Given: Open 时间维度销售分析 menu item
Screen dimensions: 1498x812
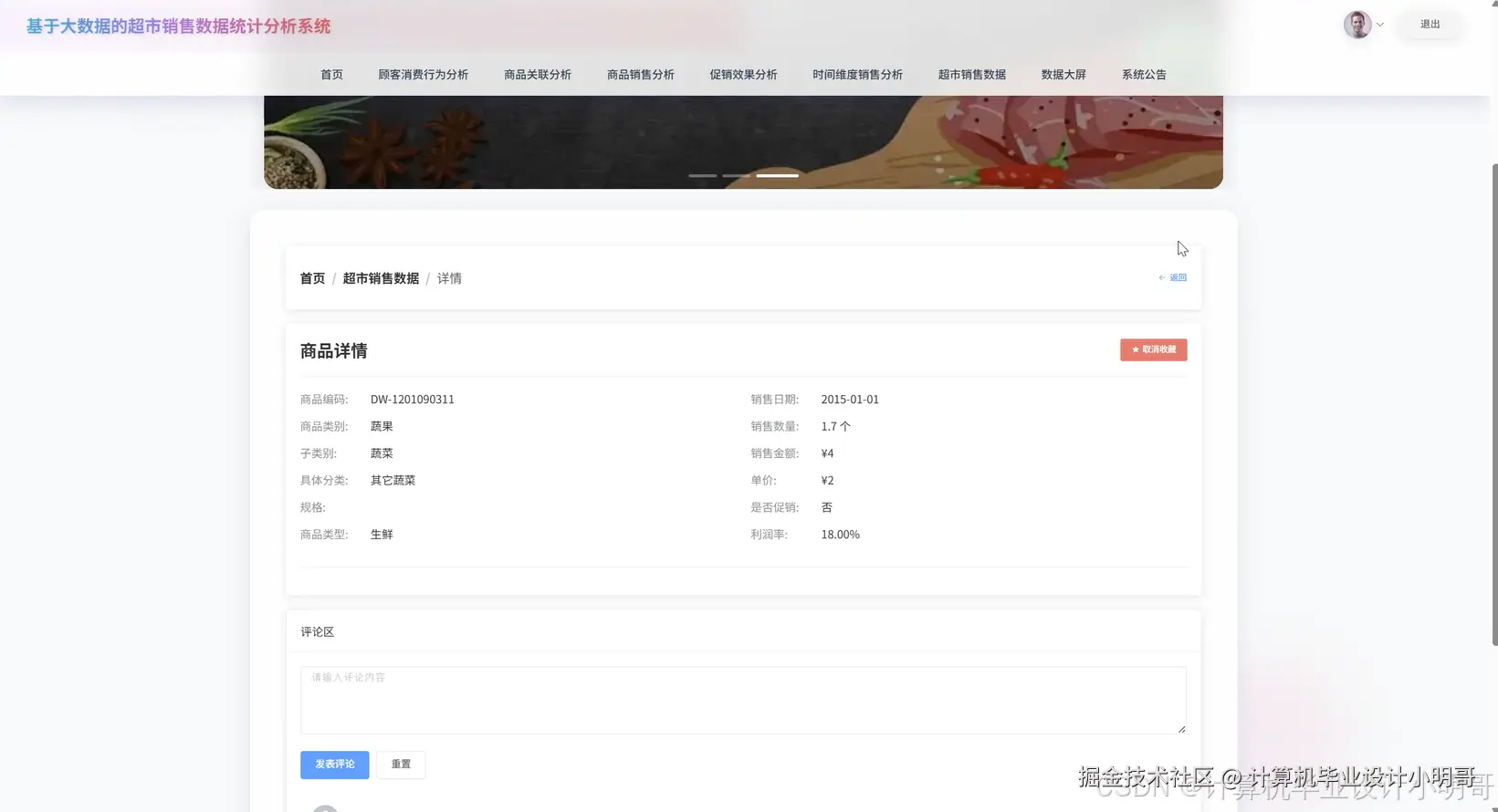Looking at the screenshot, I should coord(857,75).
